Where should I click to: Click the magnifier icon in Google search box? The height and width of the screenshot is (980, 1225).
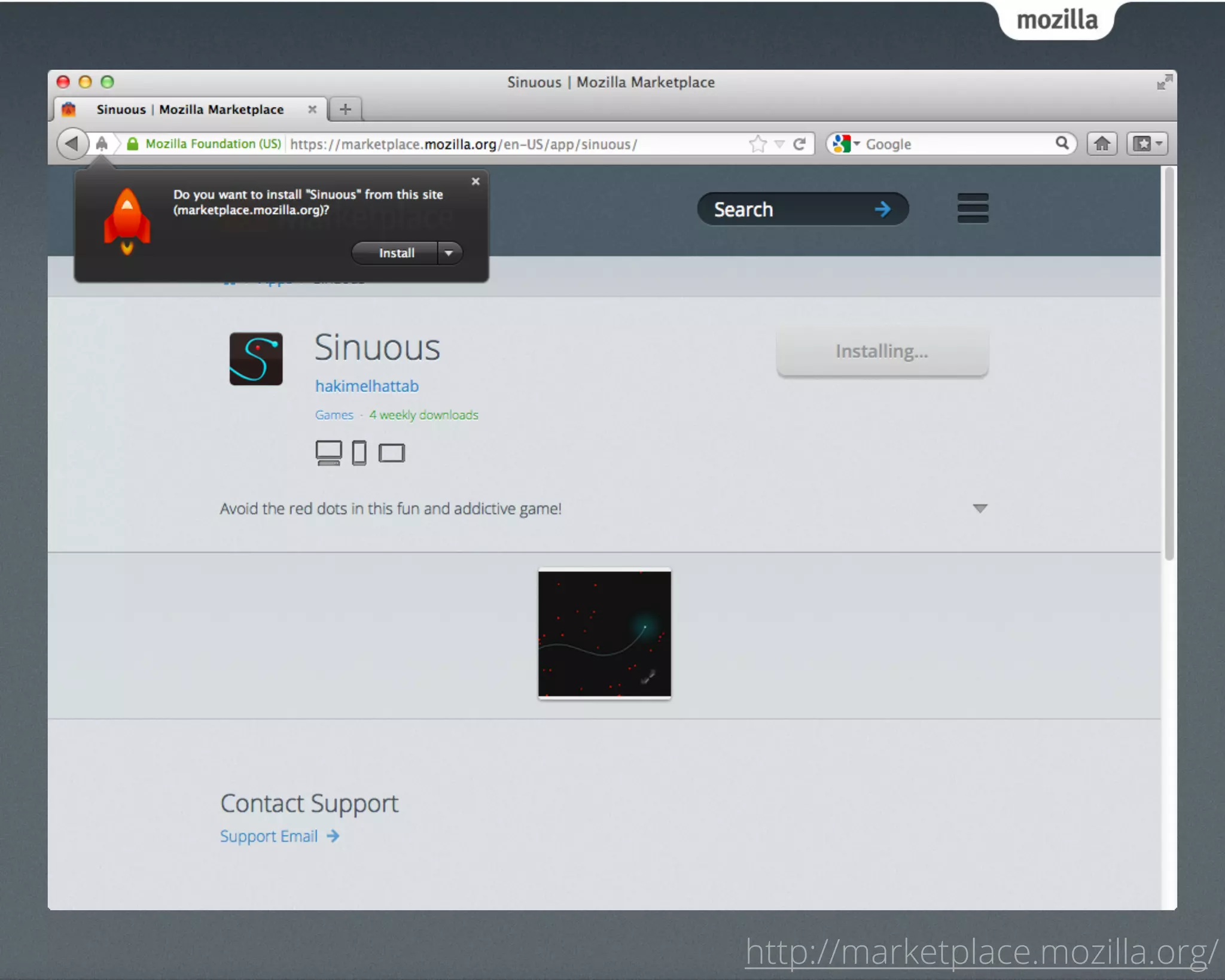tap(1062, 143)
